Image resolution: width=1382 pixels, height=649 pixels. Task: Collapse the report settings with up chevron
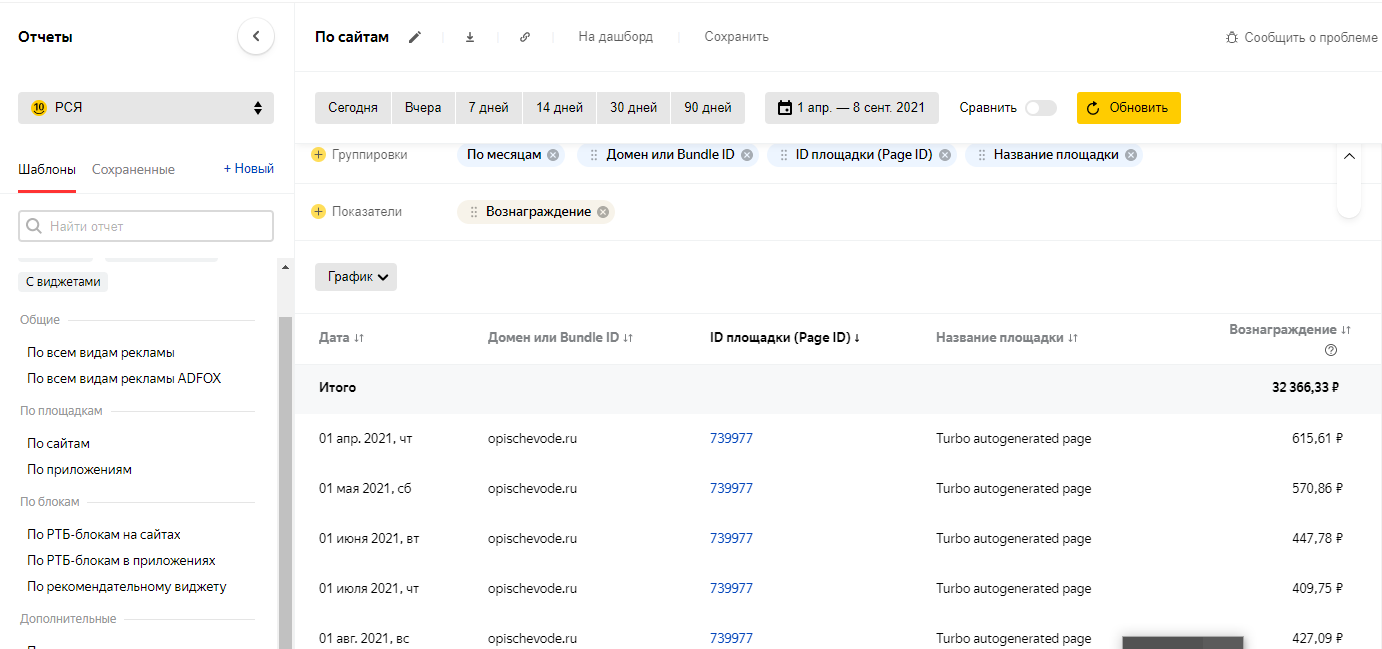point(1348,157)
